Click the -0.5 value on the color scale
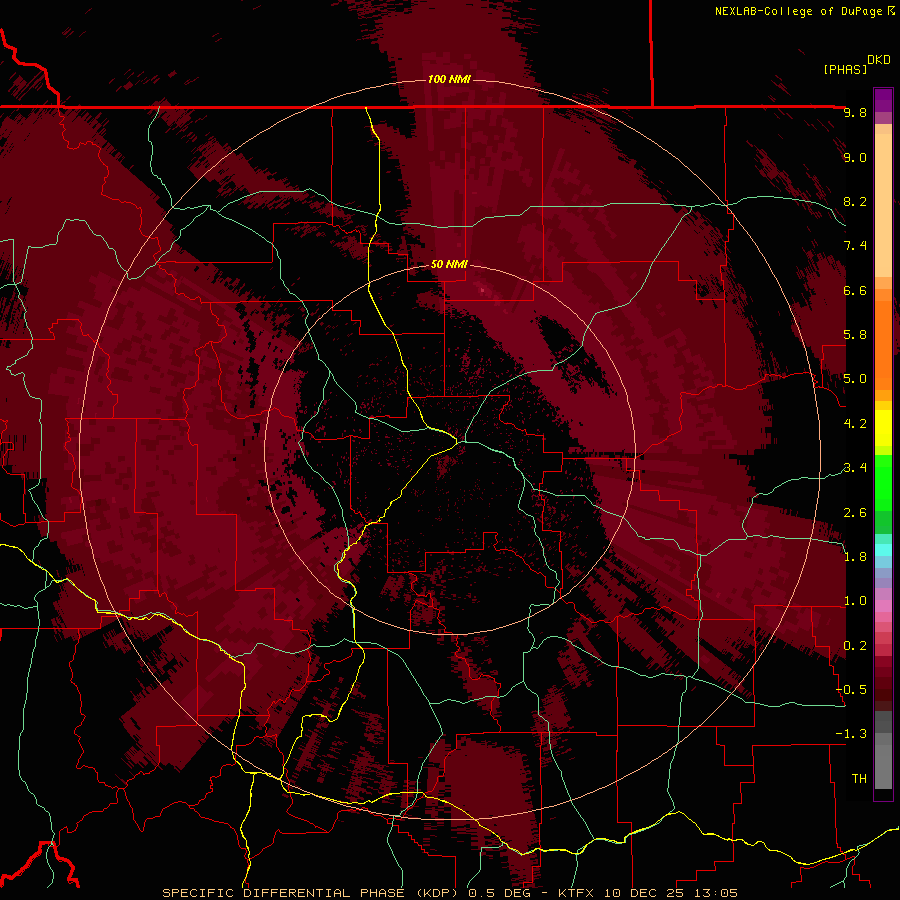The image size is (900, 900). 851,690
